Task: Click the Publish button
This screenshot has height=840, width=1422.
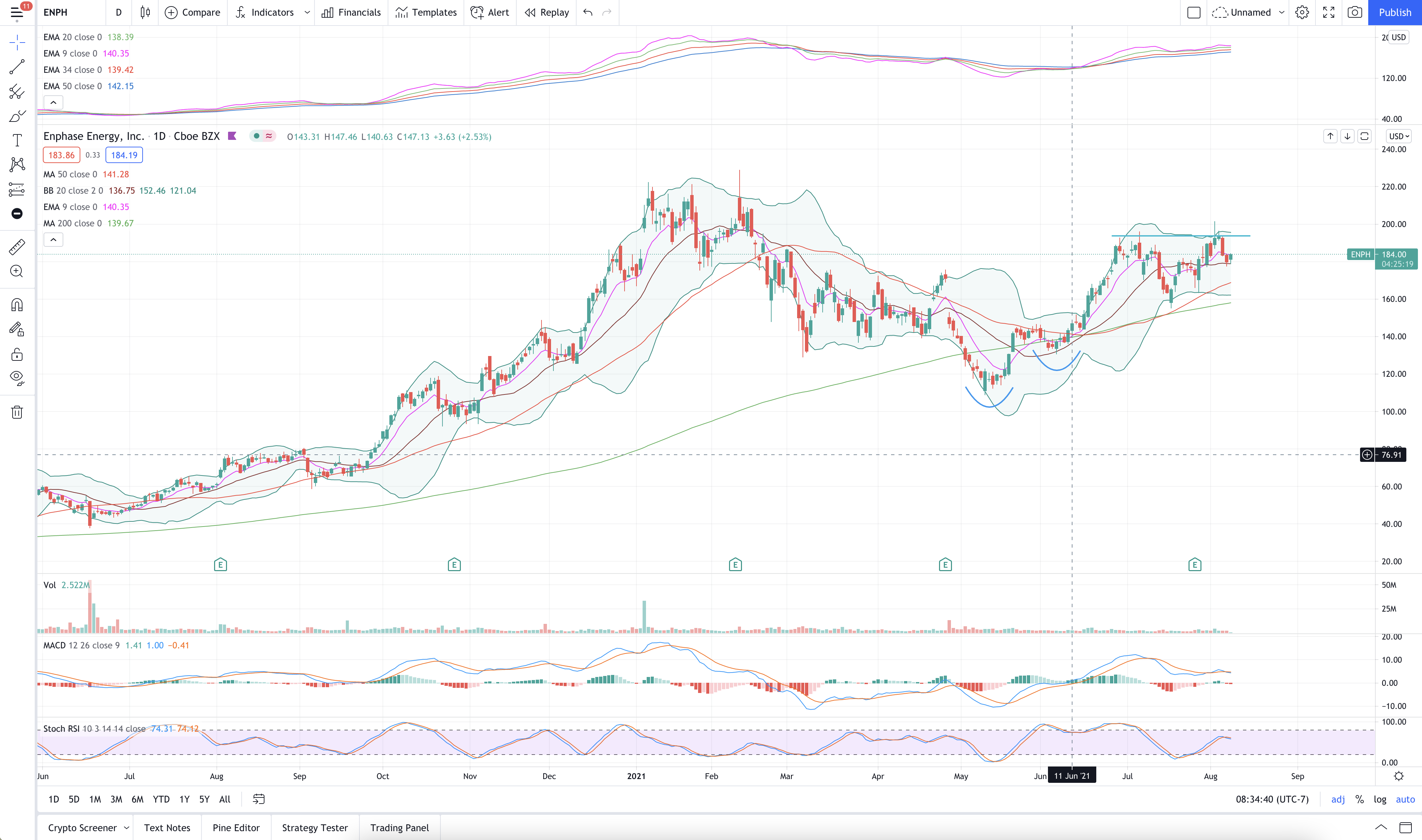Action: (1395, 13)
